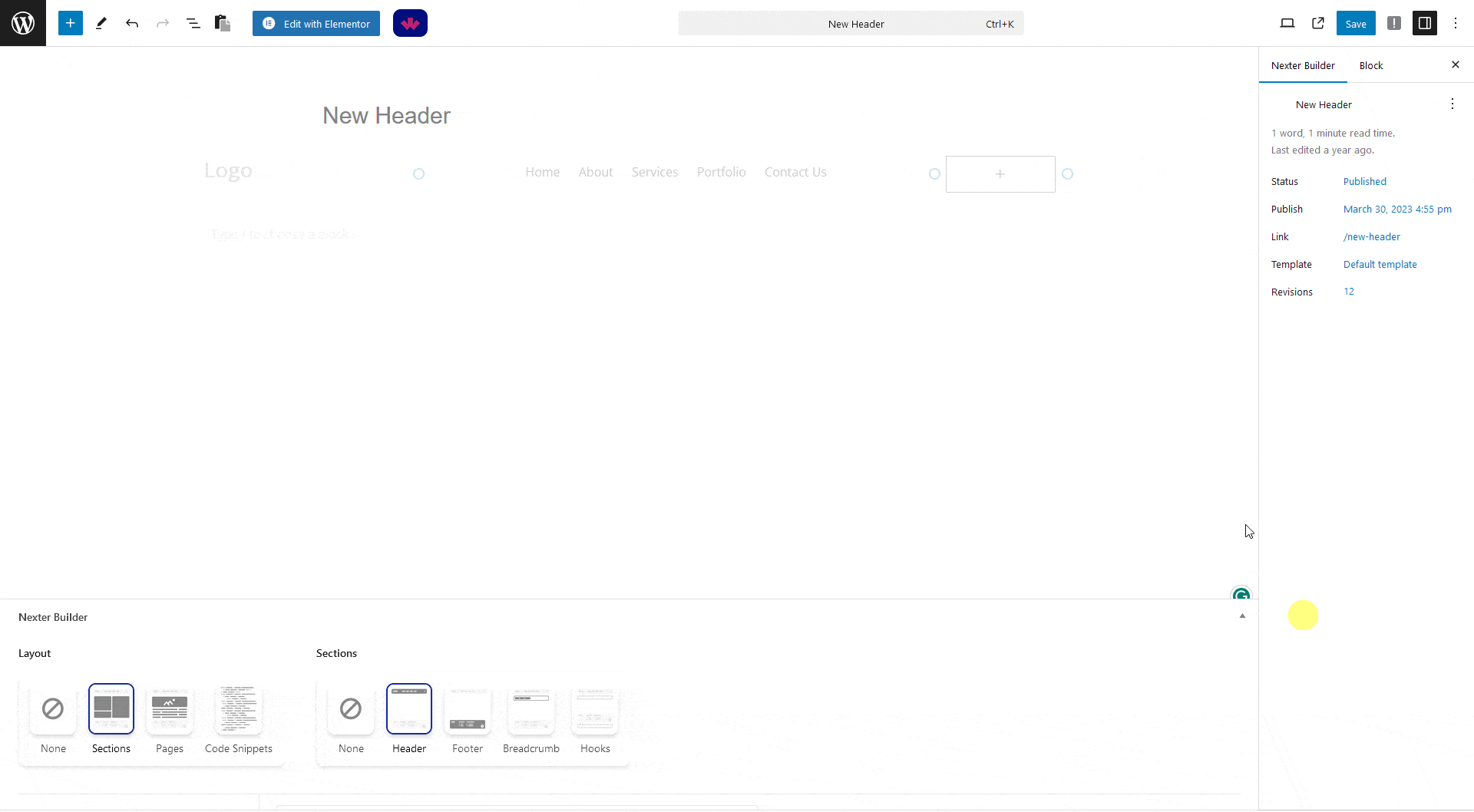Toggle the settings sidebar panel
The width and height of the screenshot is (1474, 812).
tap(1425, 23)
